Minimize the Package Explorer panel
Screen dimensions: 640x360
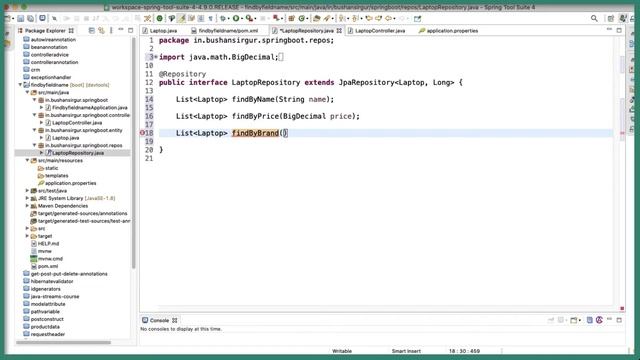(x=121, y=30)
